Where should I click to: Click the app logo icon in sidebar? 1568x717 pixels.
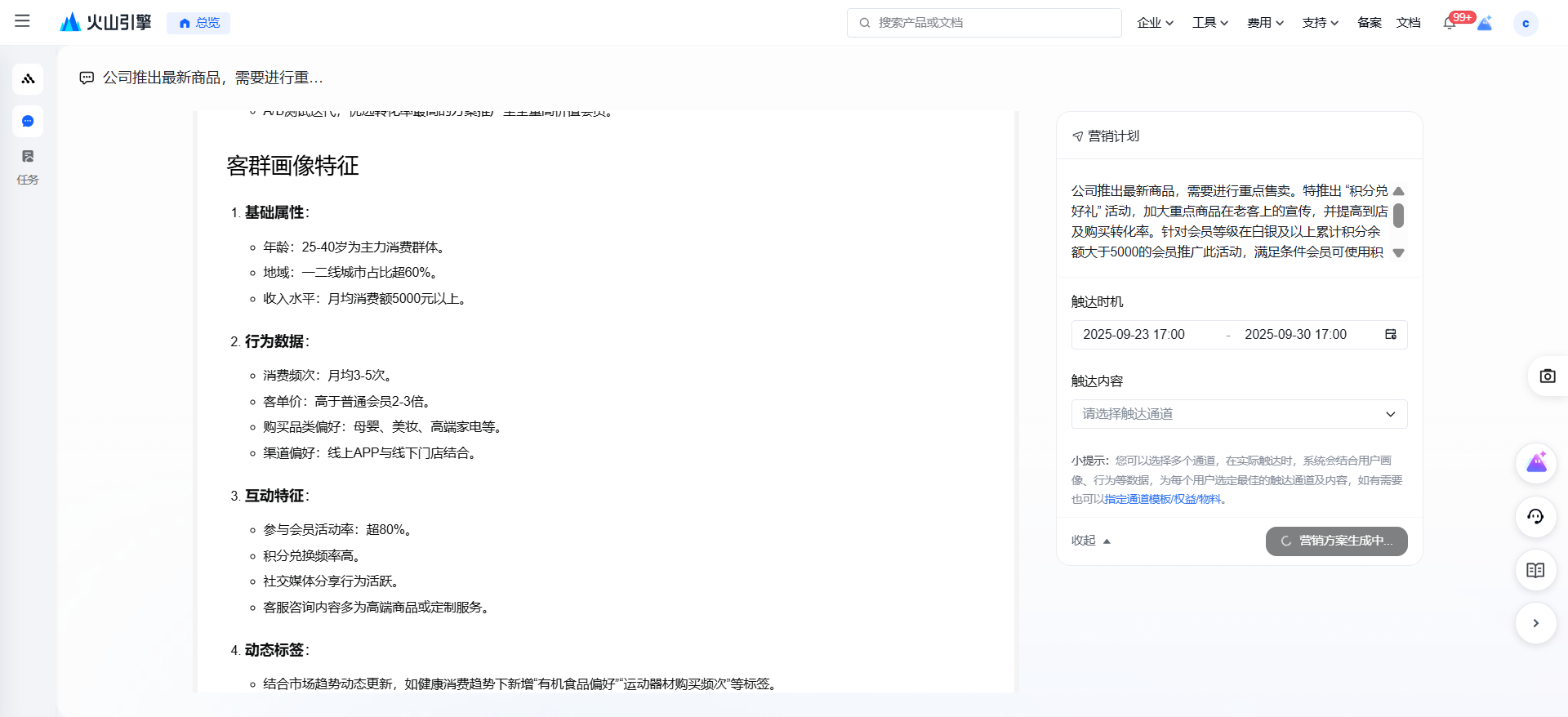click(28, 79)
